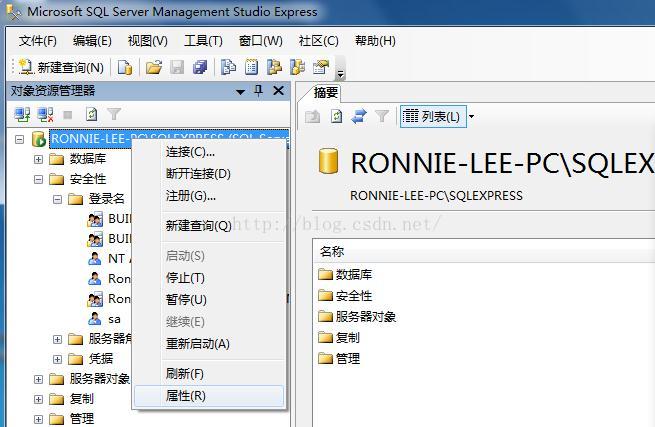The height and width of the screenshot is (427, 655).
Task: Click the save all icon
Action: [200, 67]
